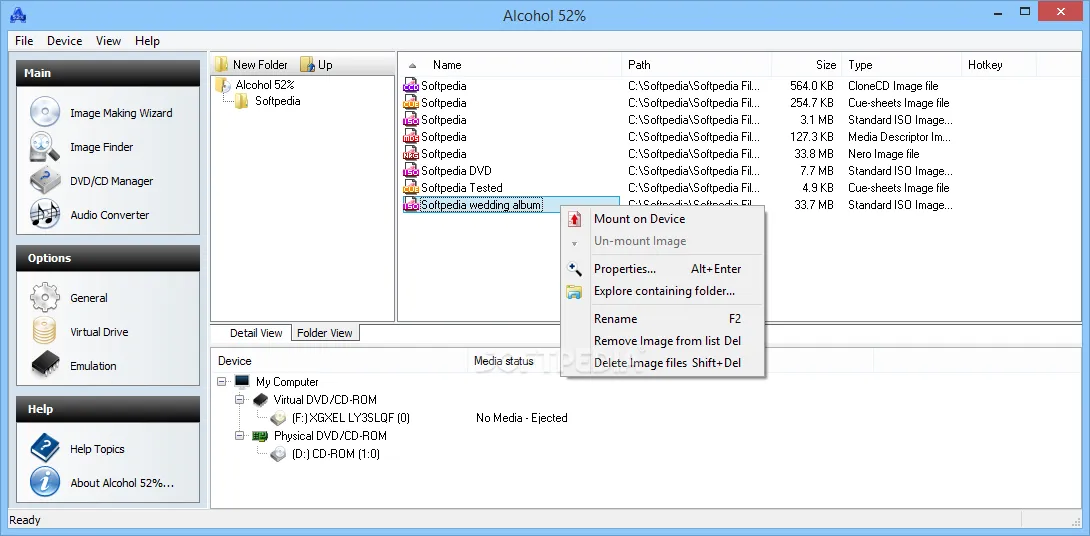
Task: Click the physical drive (D:) CD-ROM icon
Action: (279, 454)
